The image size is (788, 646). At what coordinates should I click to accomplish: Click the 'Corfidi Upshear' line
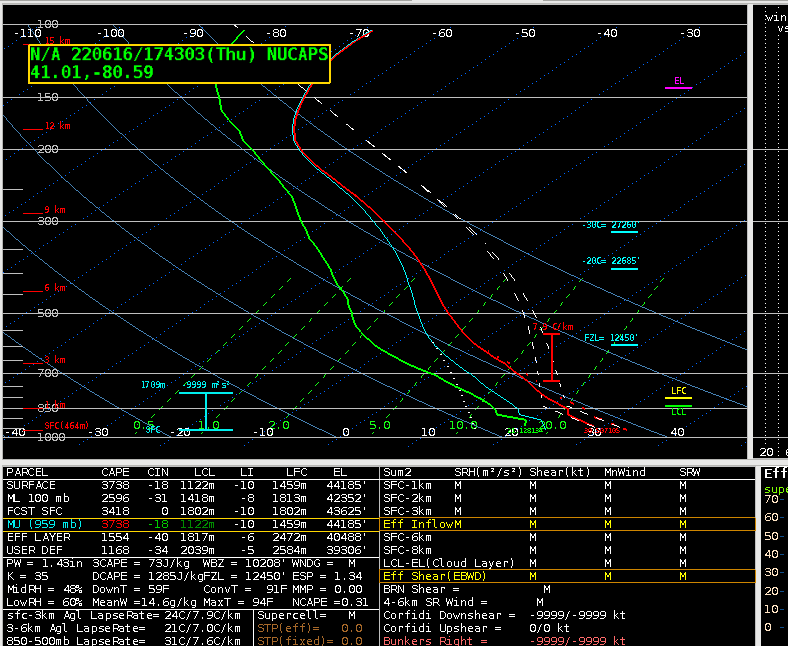click(476, 628)
